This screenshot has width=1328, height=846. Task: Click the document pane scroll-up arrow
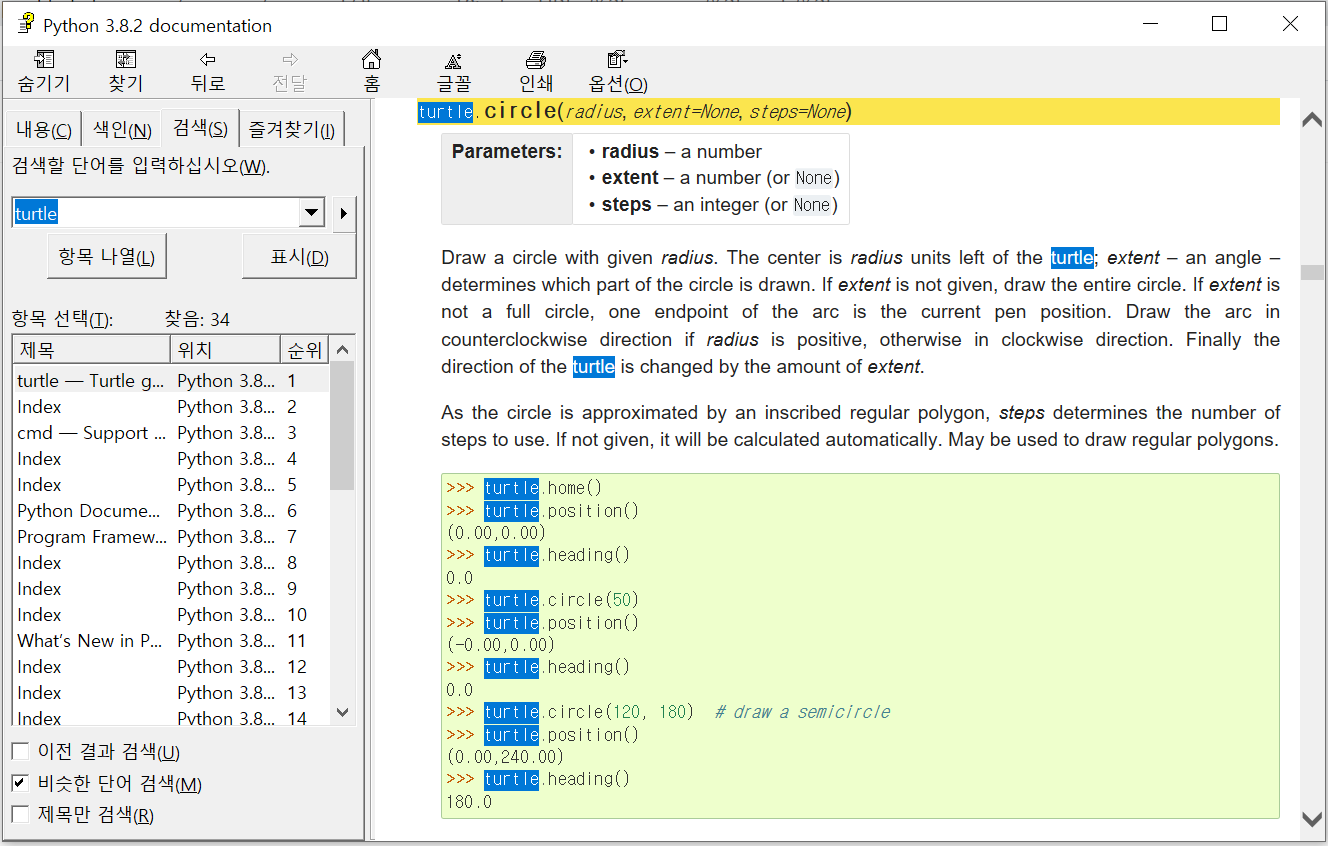coord(1313,119)
